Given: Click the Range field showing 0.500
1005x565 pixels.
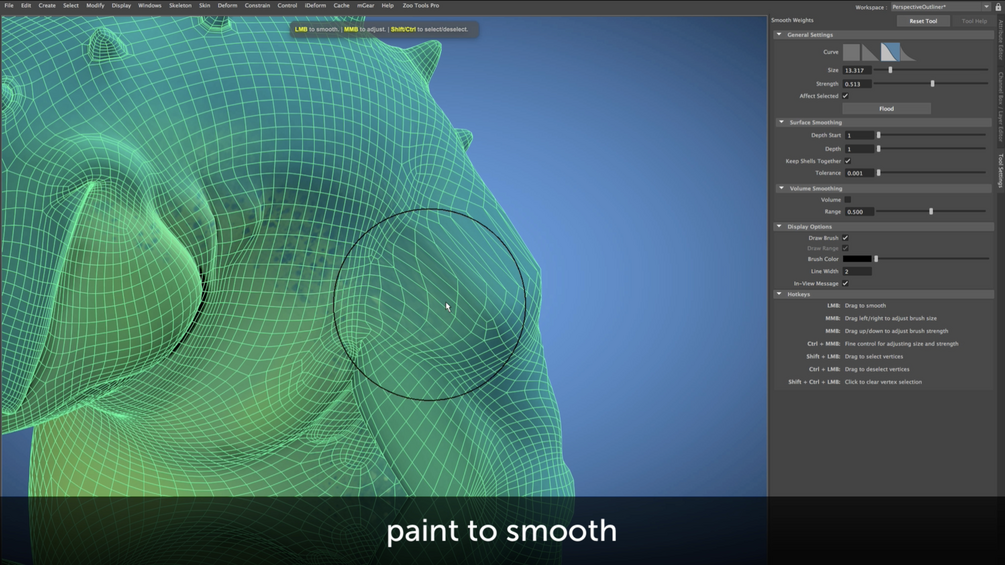Looking at the screenshot, I should pyautogui.click(x=859, y=211).
